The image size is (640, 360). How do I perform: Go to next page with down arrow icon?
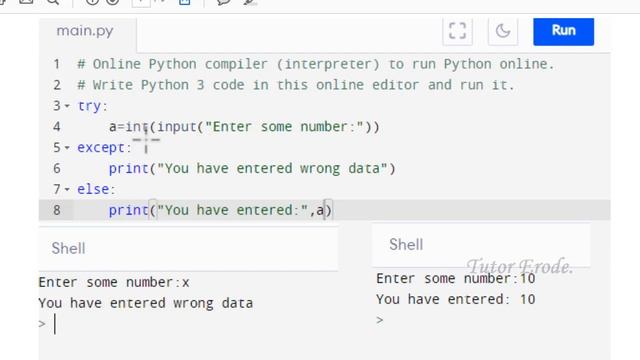[x=113, y=2]
